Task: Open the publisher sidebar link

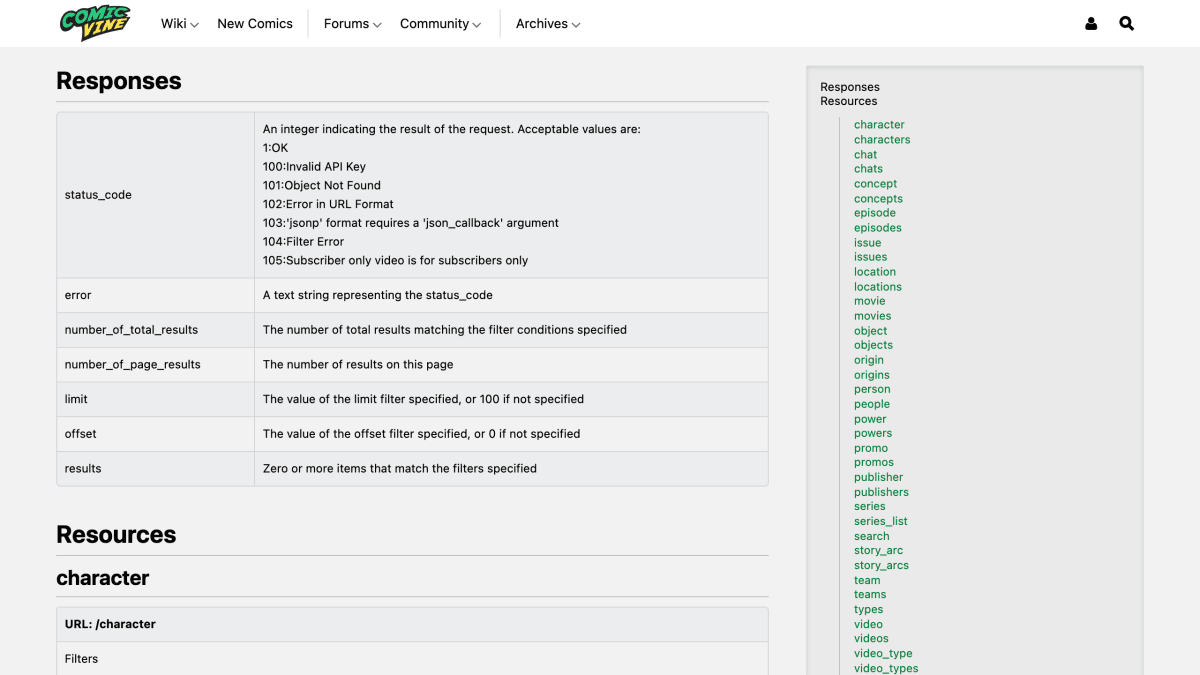Action: [878, 477]
